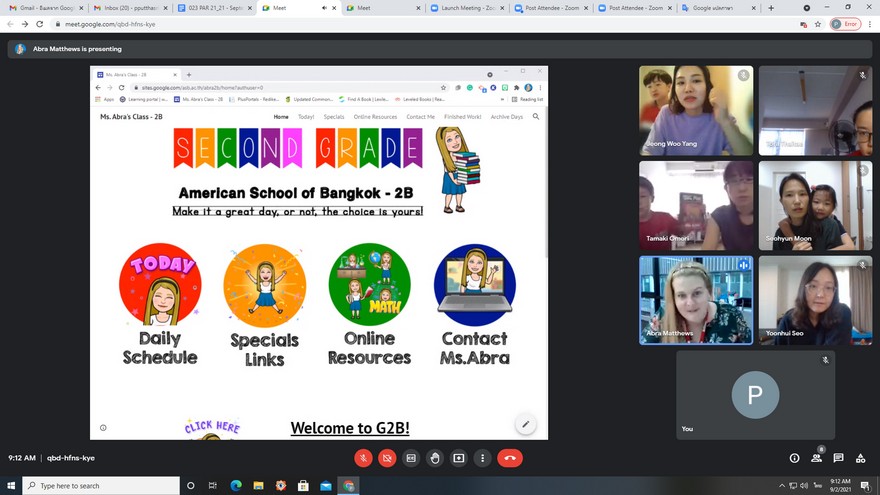Toggle the camera off button in Meet

tap(387, 458)
